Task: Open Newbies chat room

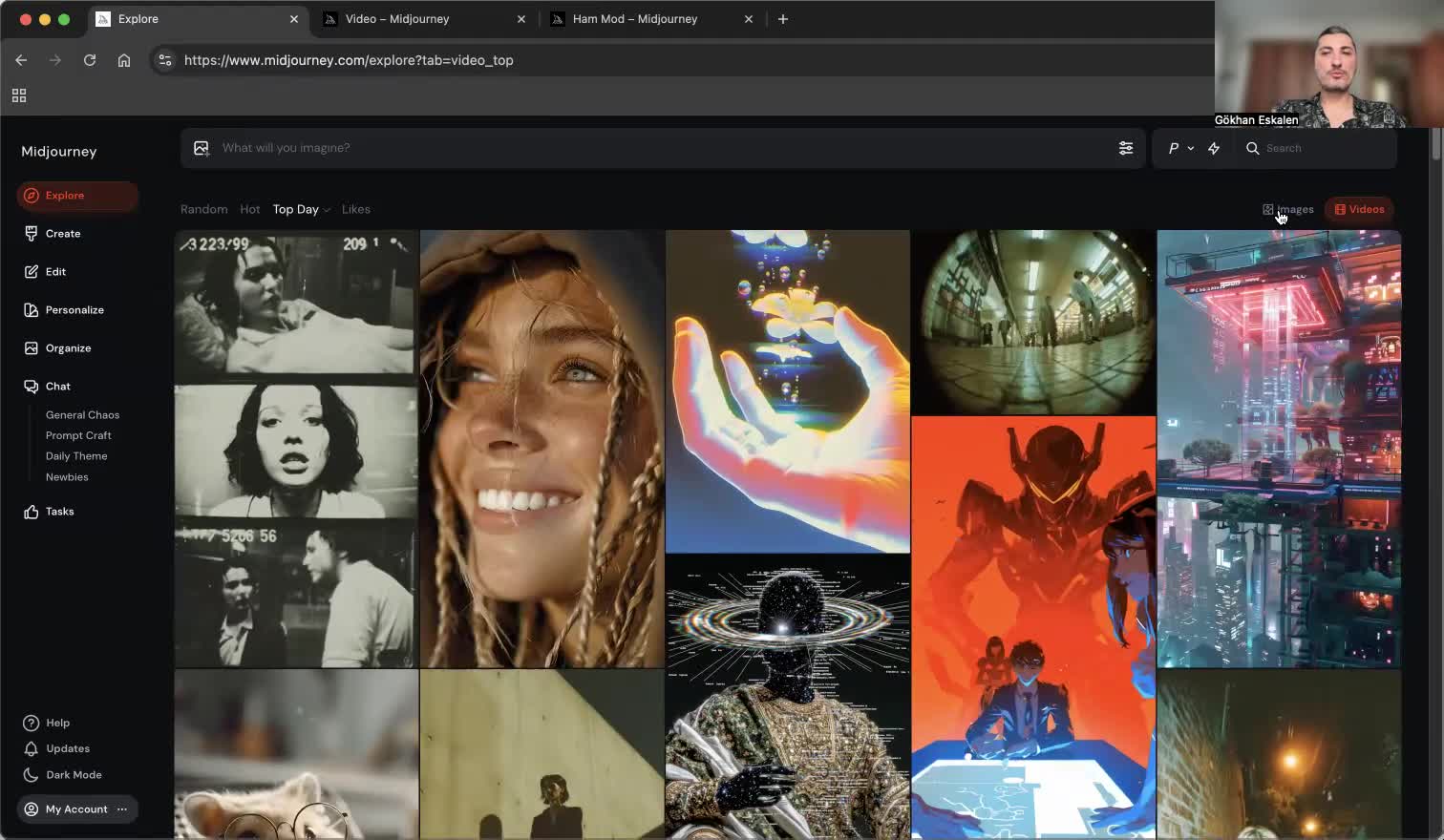Action: [x=67, y=477]
